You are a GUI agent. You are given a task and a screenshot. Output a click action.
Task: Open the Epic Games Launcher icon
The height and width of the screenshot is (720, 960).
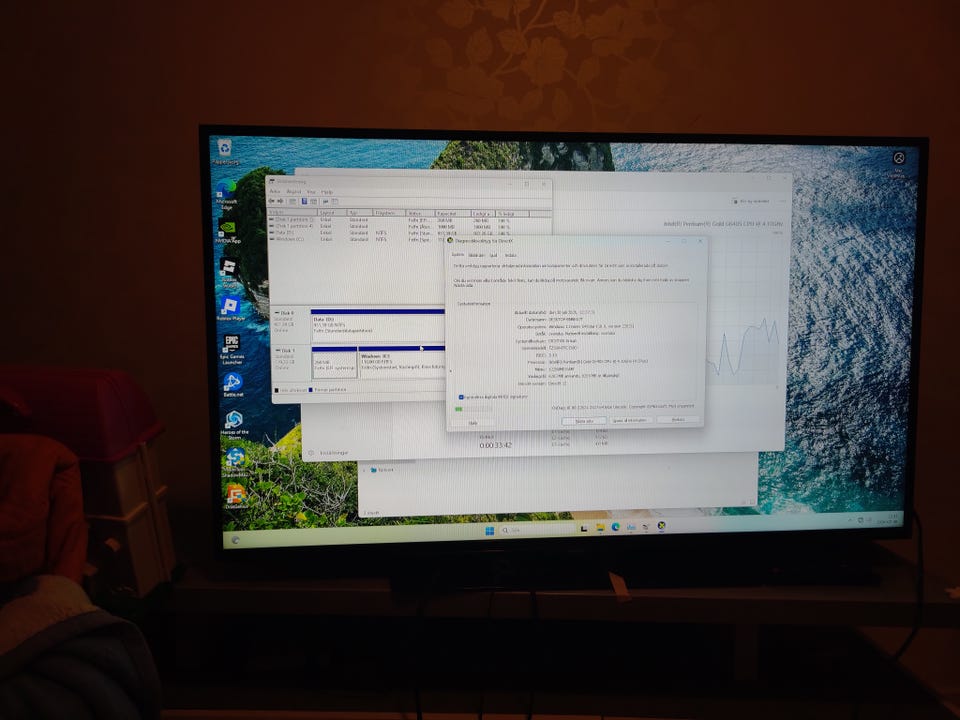[x=231, y=350]
